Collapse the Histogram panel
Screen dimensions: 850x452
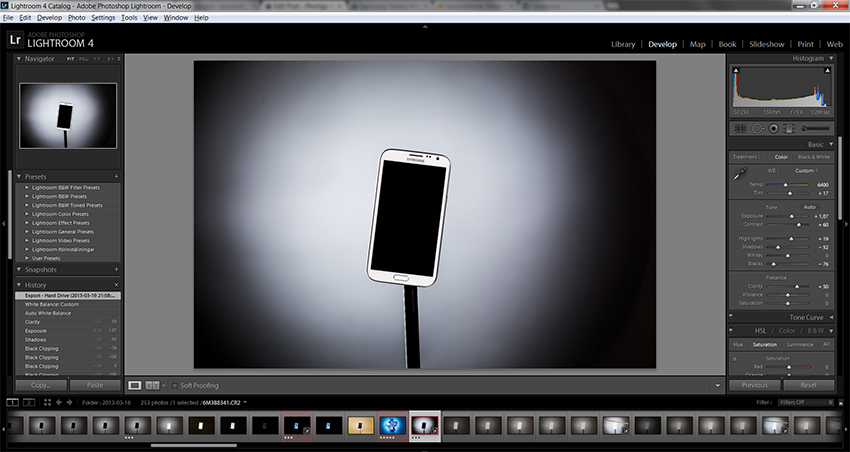830,58
